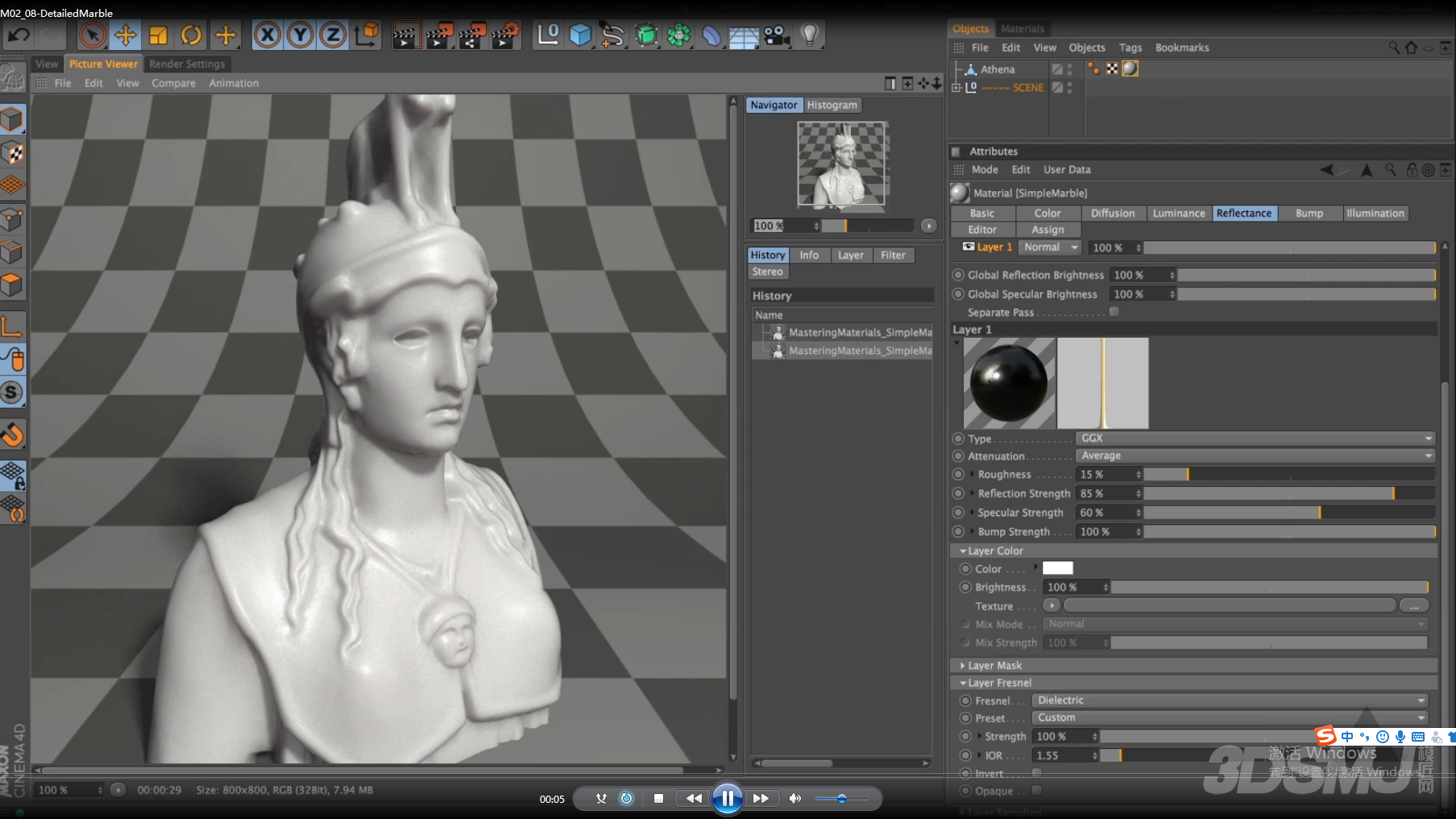This screenshot has height=819, width=1456.
Task: Switch to the Histogram tab
Action: 832,105
